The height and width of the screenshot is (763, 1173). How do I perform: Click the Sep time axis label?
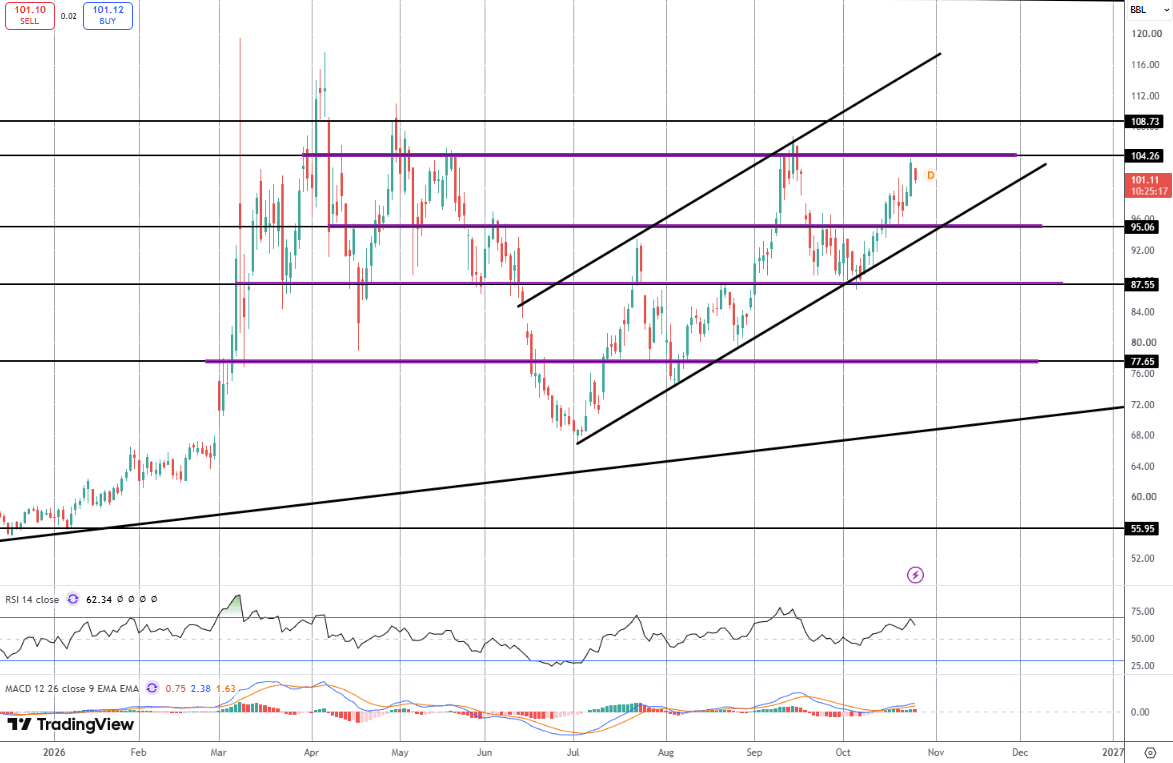click(x=754, y=752)
